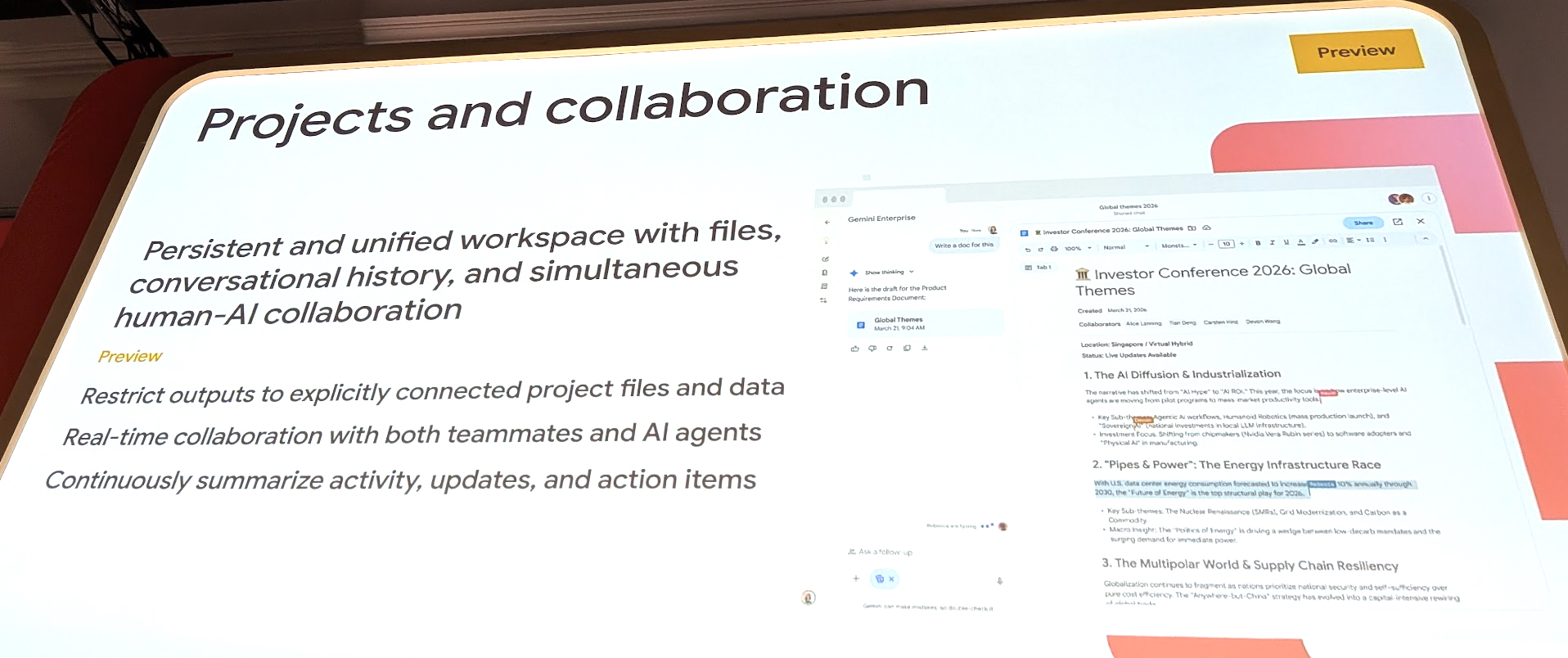Image resolution: width=1568 pixels, height=658 pixels.
Task: Click the Share button
Action: click(x=1363, y=223)
